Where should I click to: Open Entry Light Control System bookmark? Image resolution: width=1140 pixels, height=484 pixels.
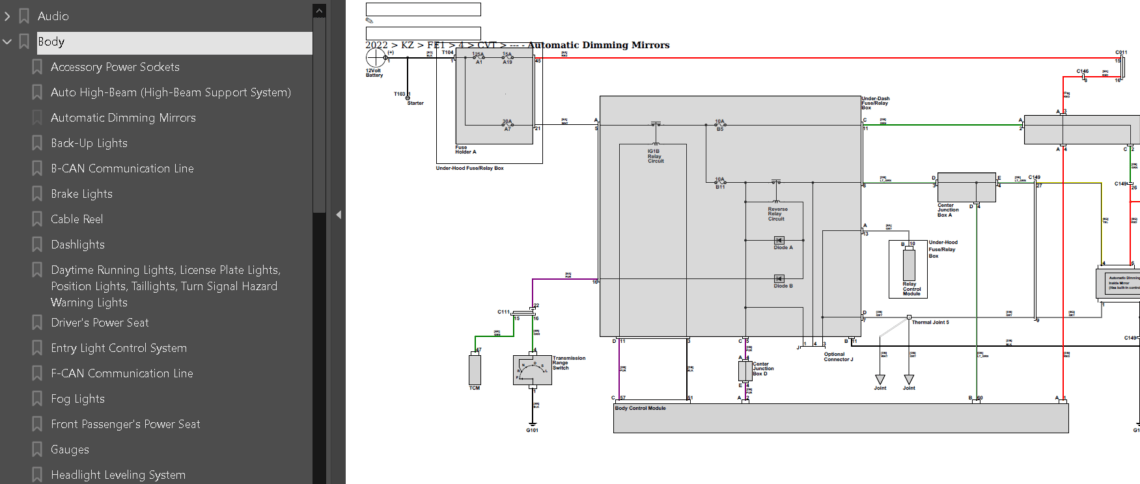pos(118,348)
